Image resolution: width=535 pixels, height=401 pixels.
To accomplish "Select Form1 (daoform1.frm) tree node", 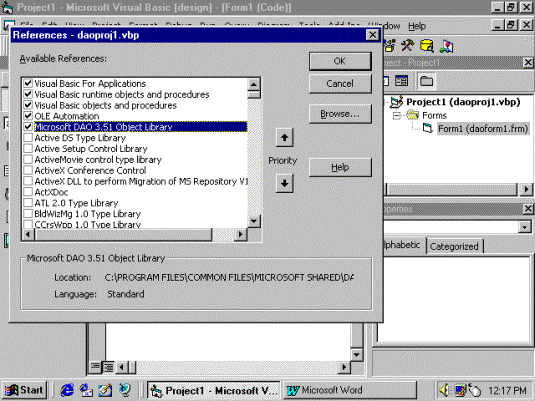I will [483, 129].
